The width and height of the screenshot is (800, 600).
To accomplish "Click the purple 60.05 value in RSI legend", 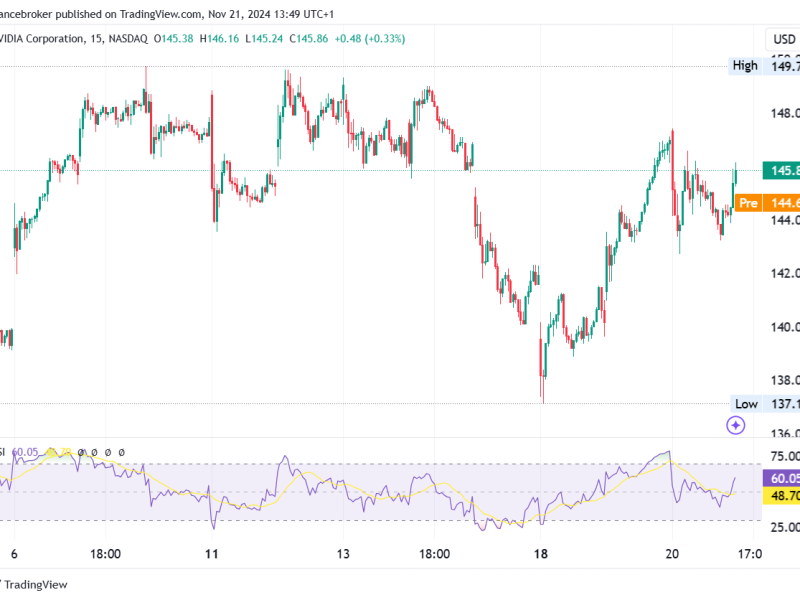I will (x=24, y=452).
